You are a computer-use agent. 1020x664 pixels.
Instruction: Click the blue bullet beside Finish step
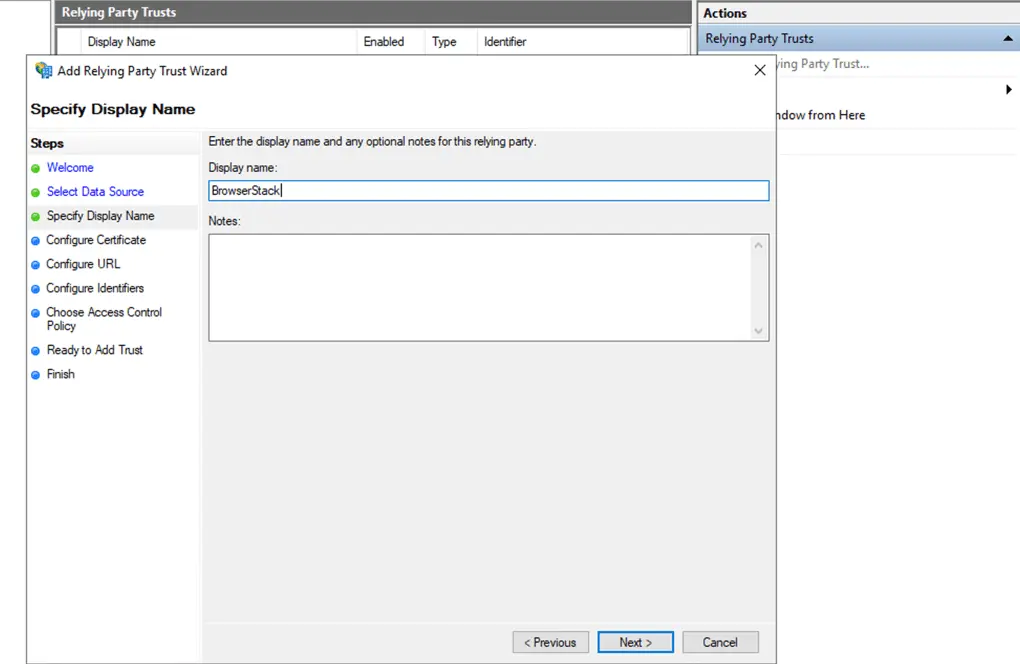tap(36, 375)
